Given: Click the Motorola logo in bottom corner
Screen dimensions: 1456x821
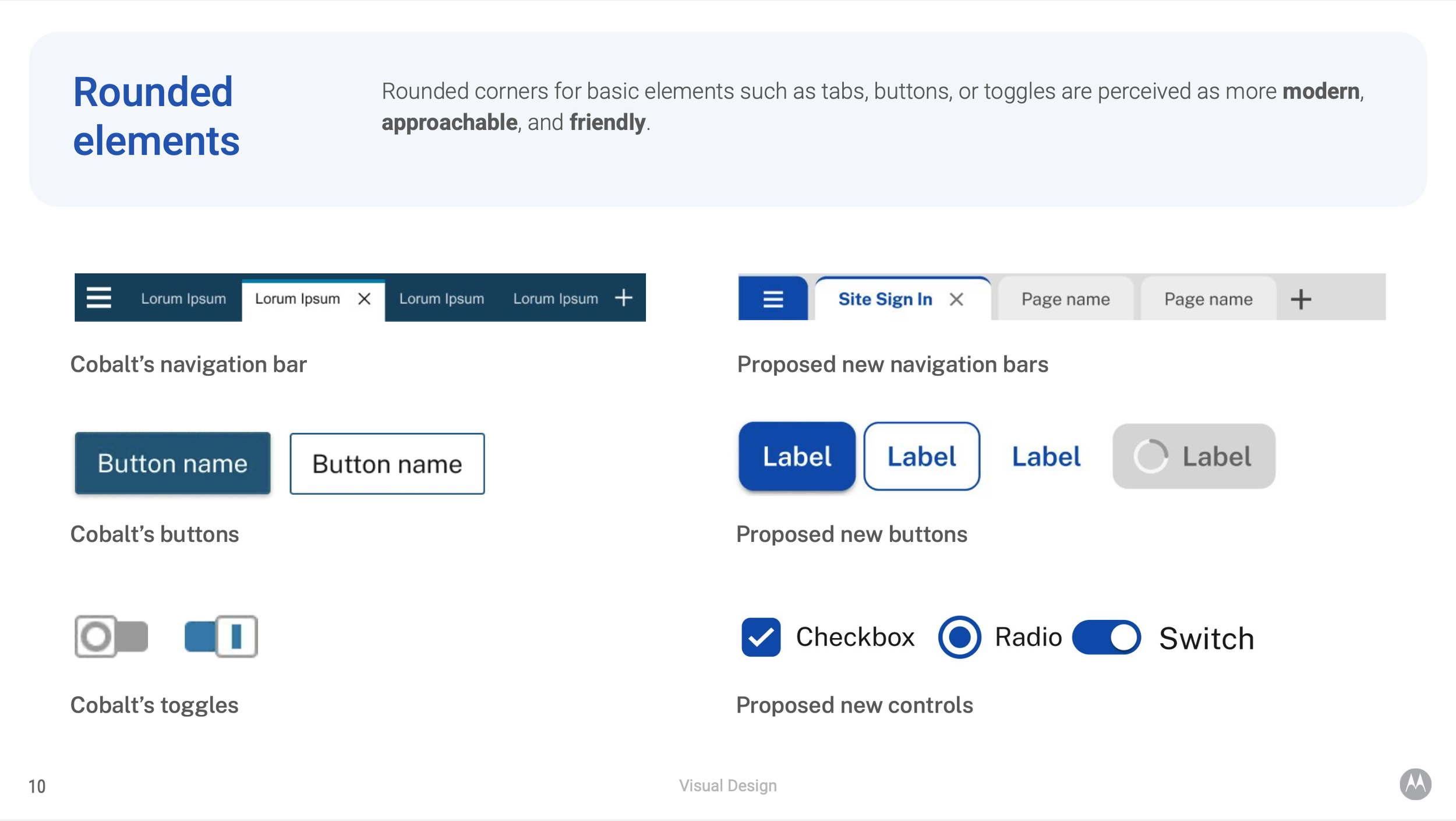Looking at the screenshot, I should click(x=1415, y=784).
